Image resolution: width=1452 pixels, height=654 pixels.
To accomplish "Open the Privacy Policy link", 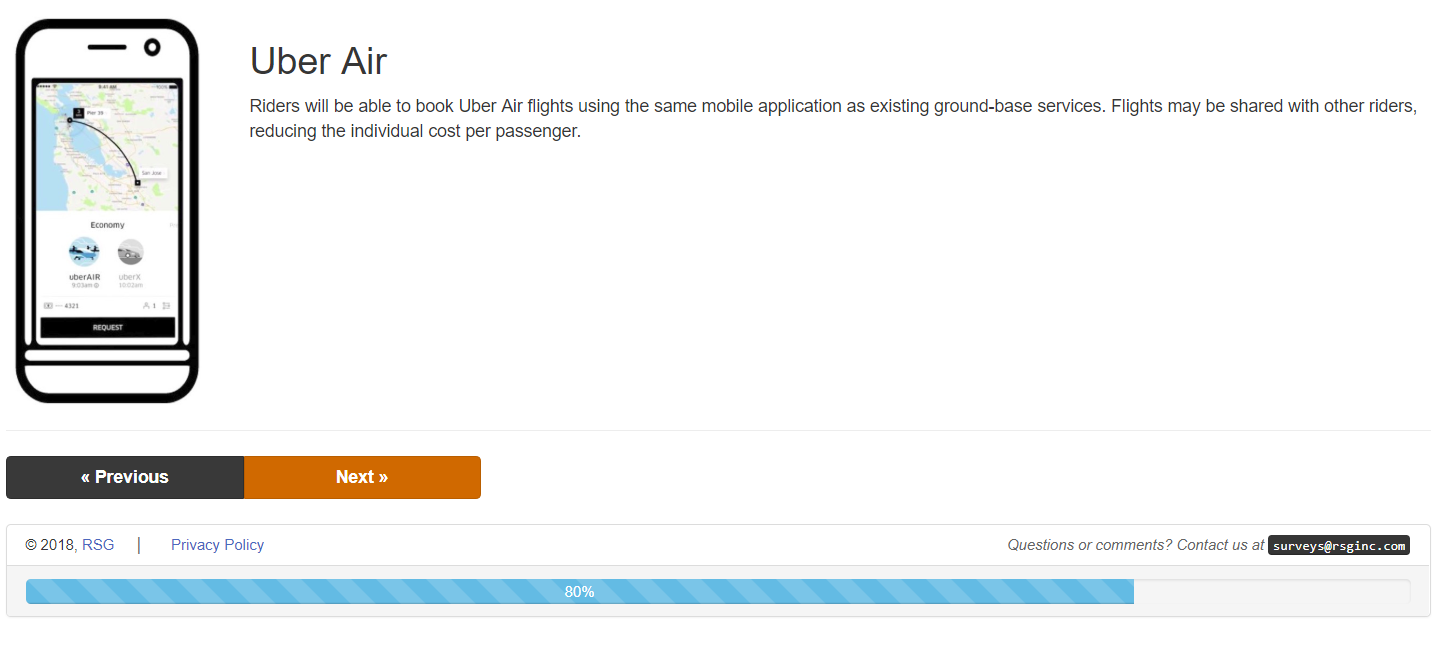I will click(x=217, y=545).
